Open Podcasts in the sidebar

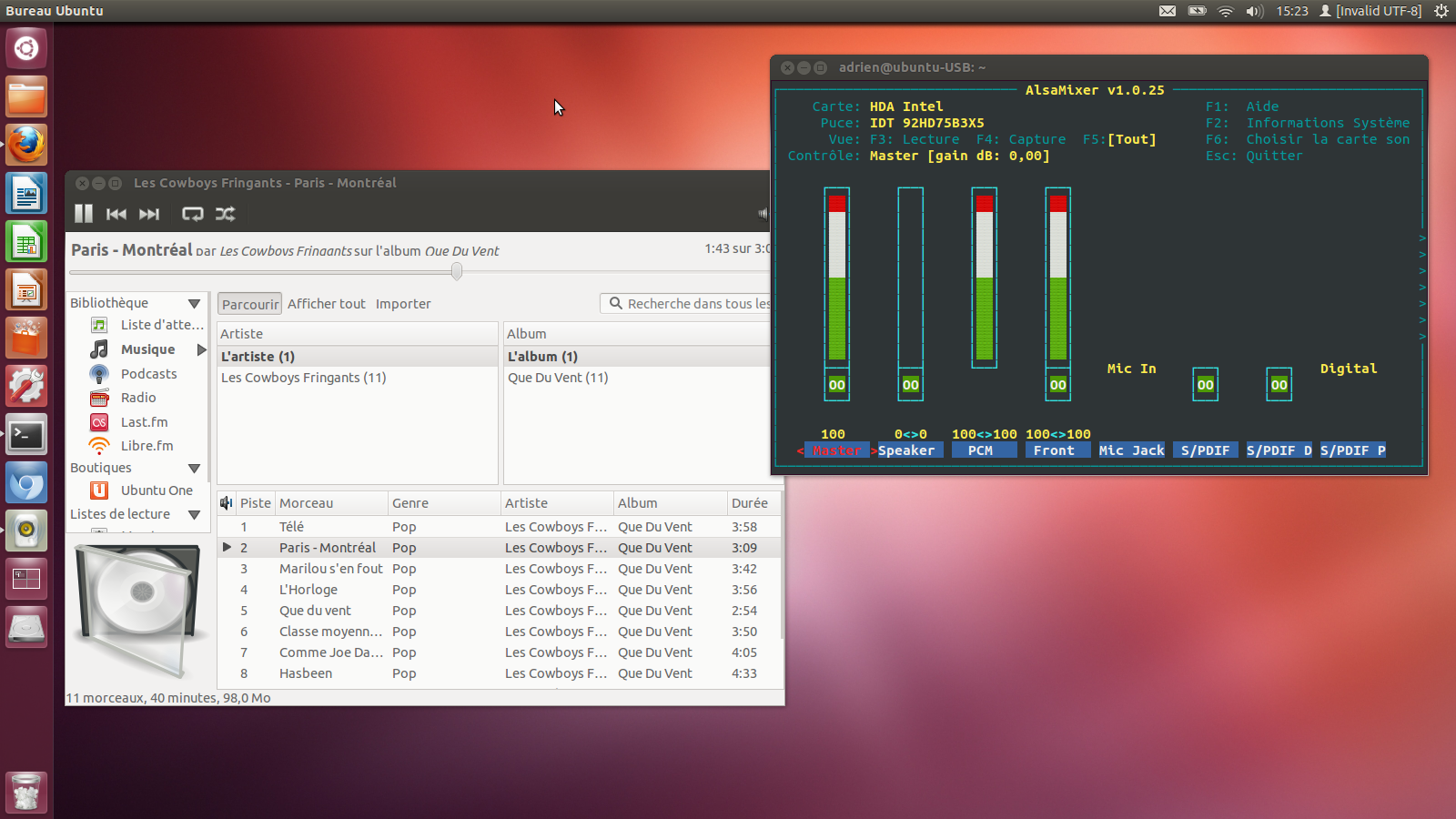148,374
